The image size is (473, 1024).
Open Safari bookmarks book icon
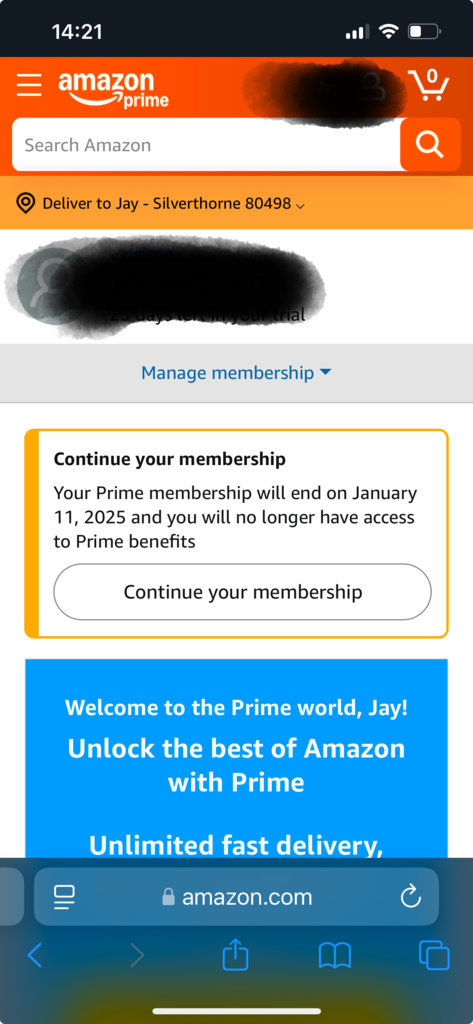point(335,957)
